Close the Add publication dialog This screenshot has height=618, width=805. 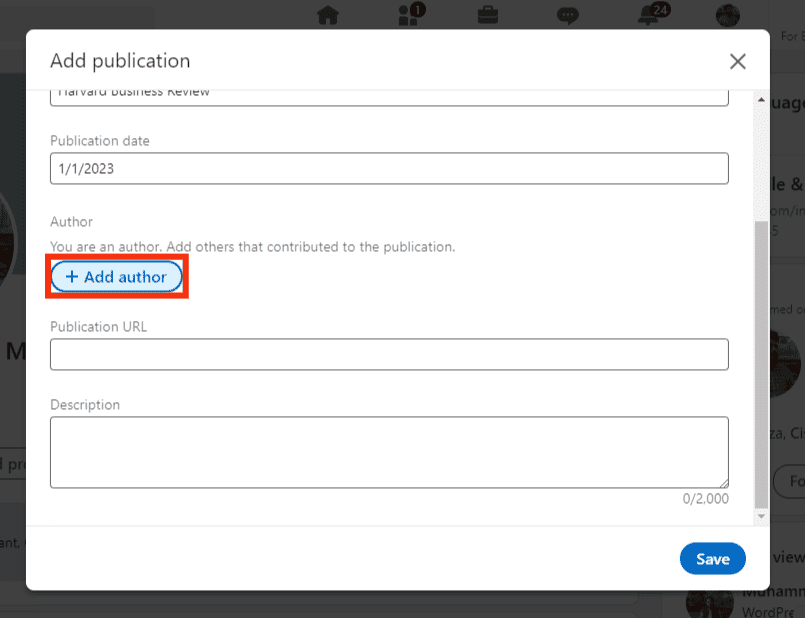coord(738,62)
